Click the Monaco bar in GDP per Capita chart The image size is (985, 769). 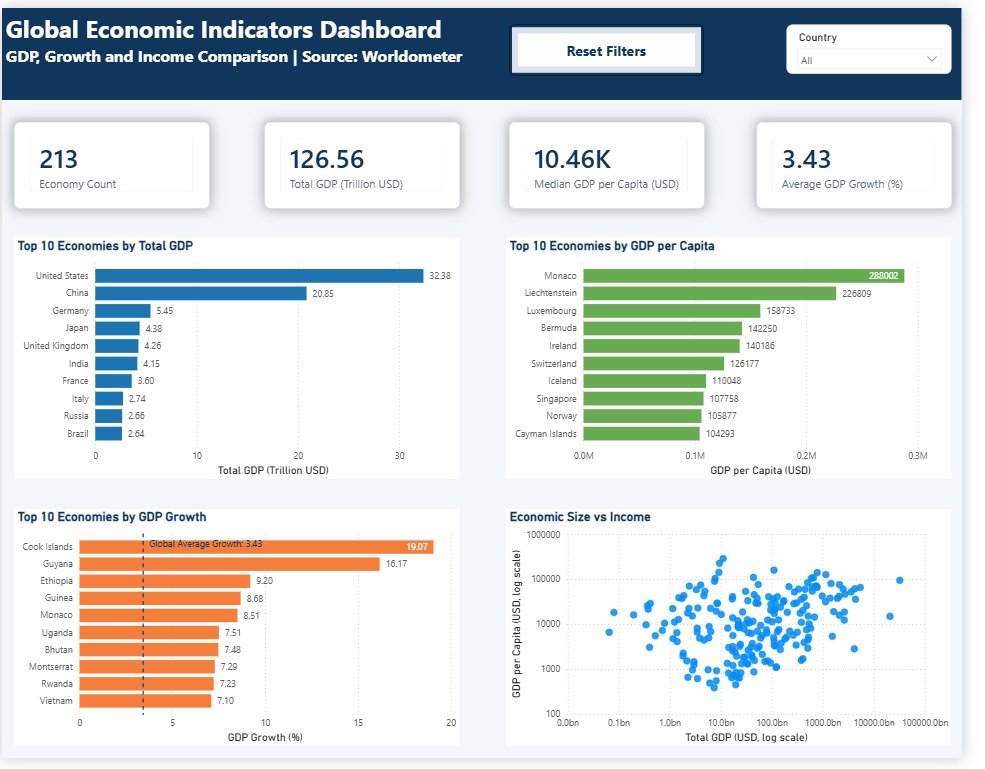pyautogui.click(x=744, y=276)
